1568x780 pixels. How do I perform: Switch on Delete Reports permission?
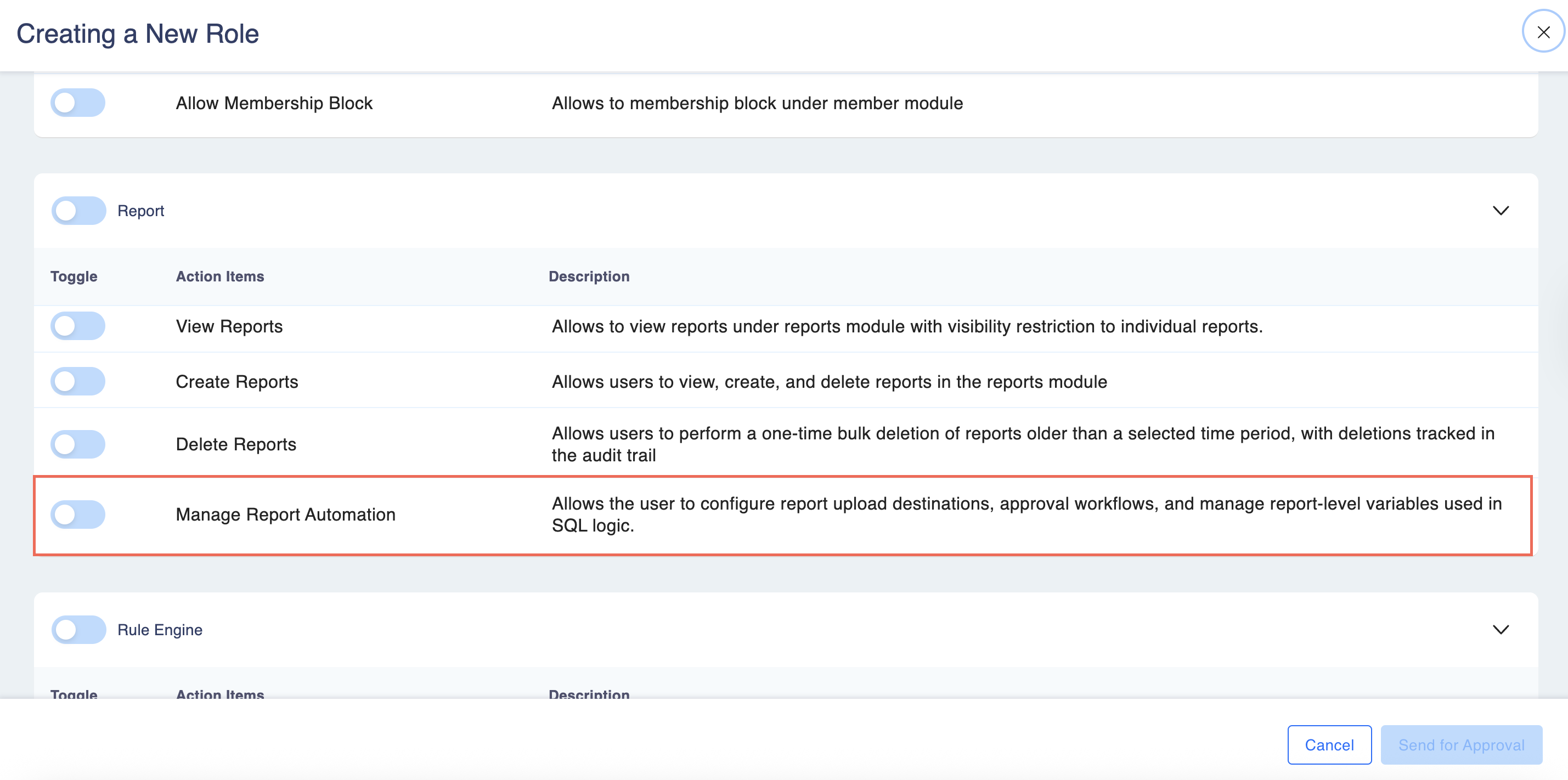click(78, 444)
